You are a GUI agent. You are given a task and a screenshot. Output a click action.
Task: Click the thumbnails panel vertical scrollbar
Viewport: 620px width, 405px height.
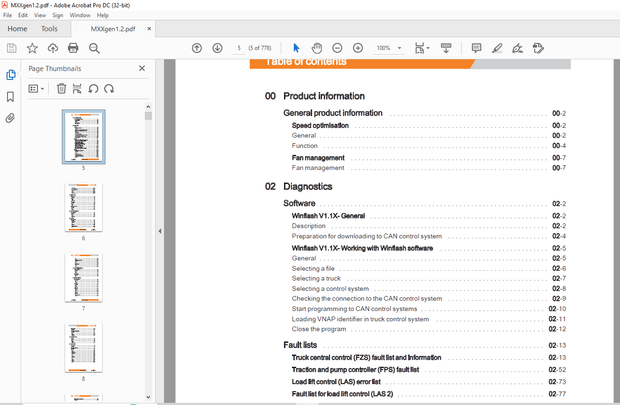148,250
